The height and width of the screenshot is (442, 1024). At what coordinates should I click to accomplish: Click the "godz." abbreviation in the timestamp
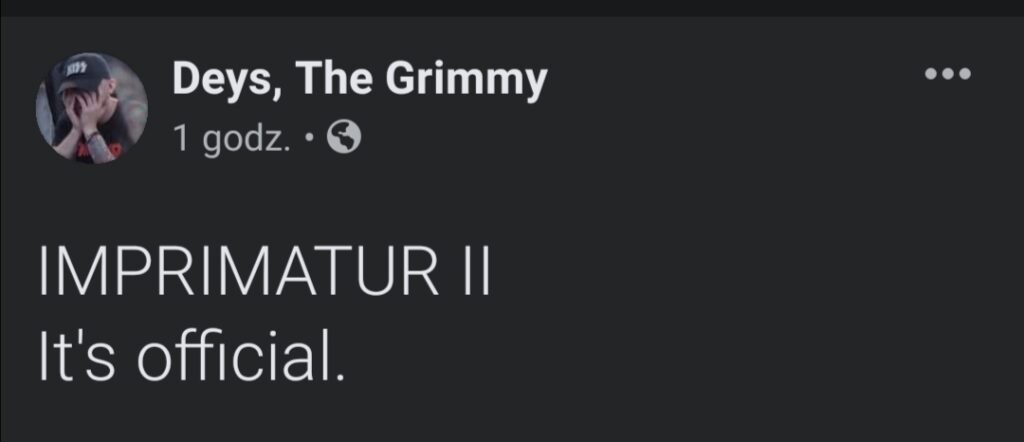coord(247,139)
